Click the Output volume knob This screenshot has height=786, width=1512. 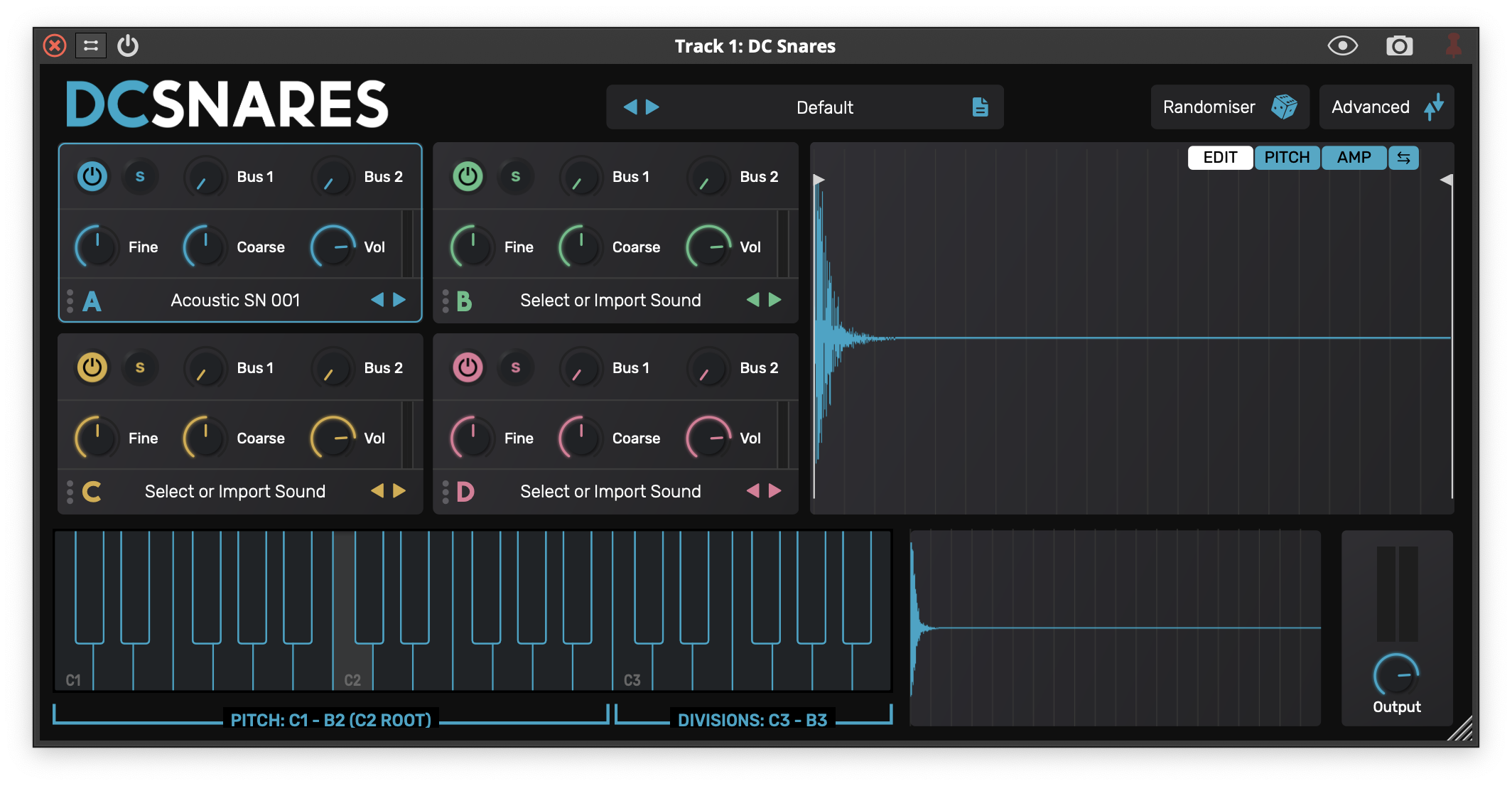[x=1395, y=675]
